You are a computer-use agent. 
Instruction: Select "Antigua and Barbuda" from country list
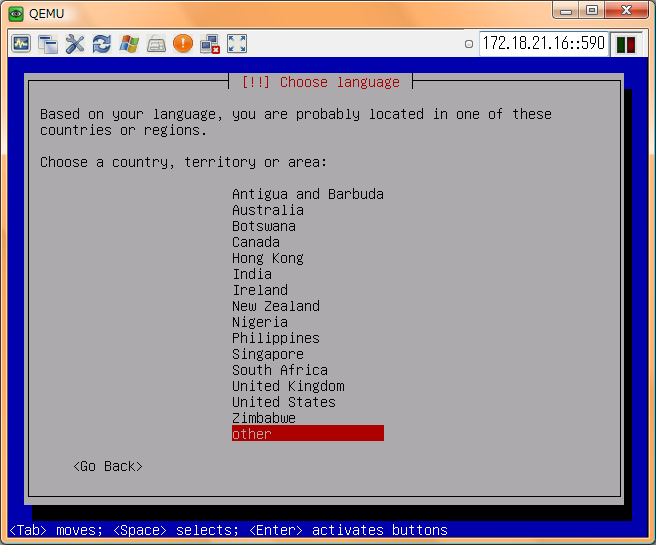point(308,194)
